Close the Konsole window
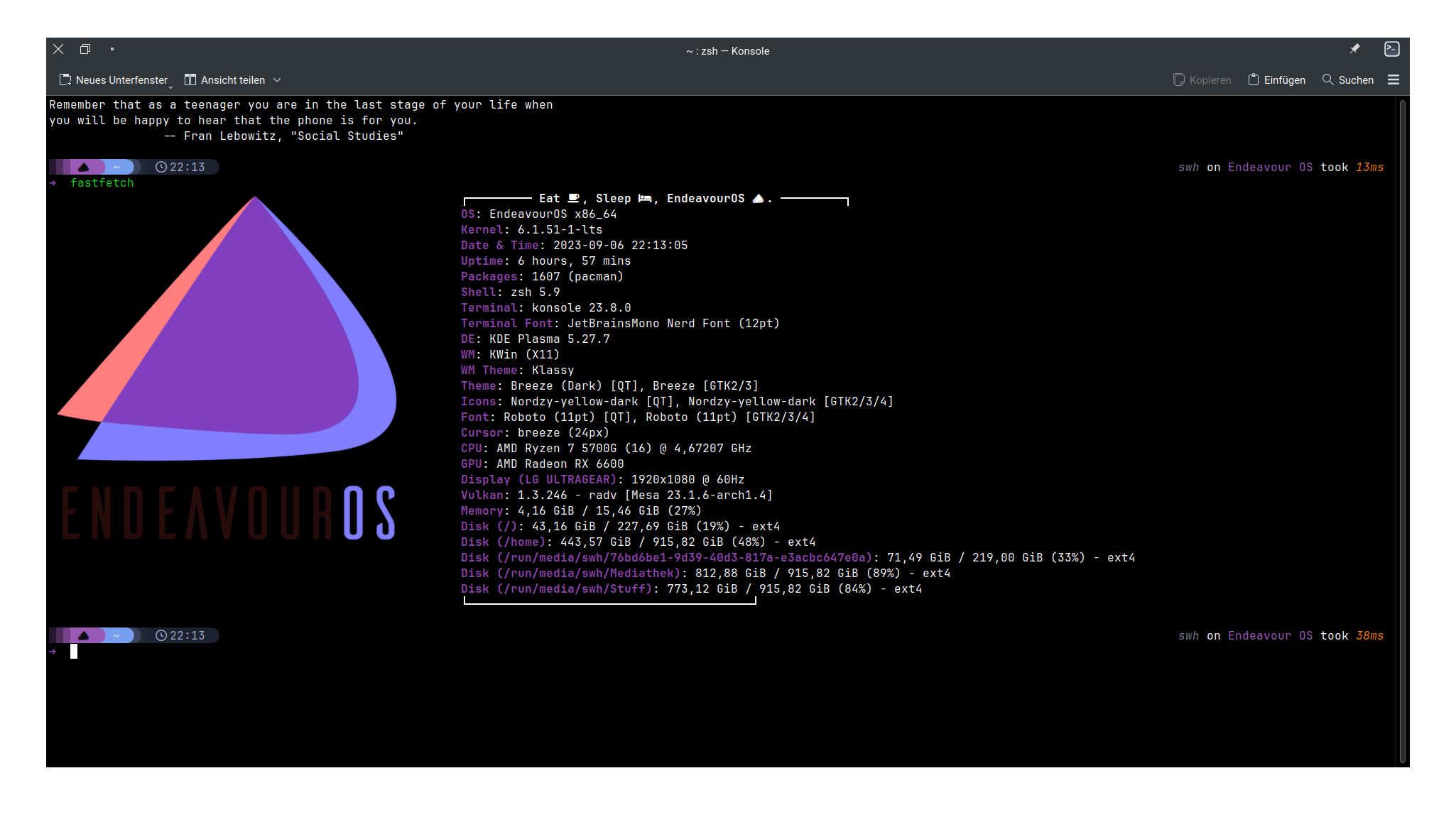This screenshot has width=1456, height=822. click(x=58, y=49)
